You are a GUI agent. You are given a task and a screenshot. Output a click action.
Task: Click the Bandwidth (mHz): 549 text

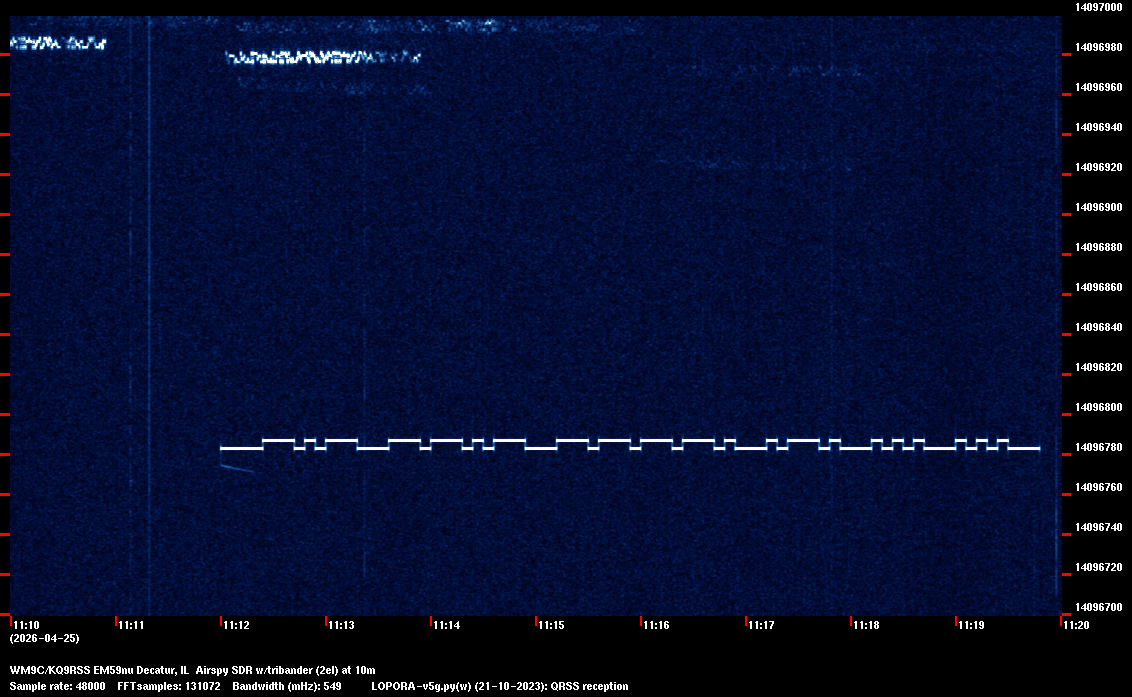pyautogui.click(x=287, y=686)
